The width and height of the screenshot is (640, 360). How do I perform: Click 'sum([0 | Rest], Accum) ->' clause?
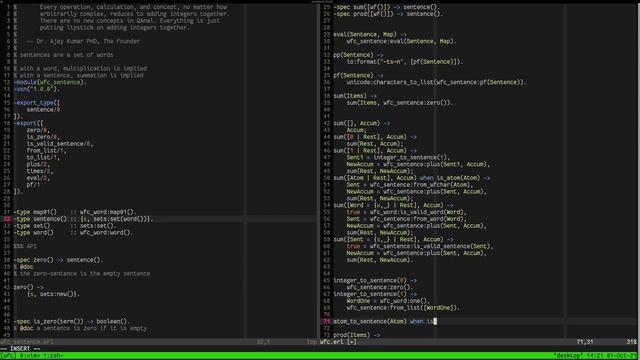[x=375, y=137]
